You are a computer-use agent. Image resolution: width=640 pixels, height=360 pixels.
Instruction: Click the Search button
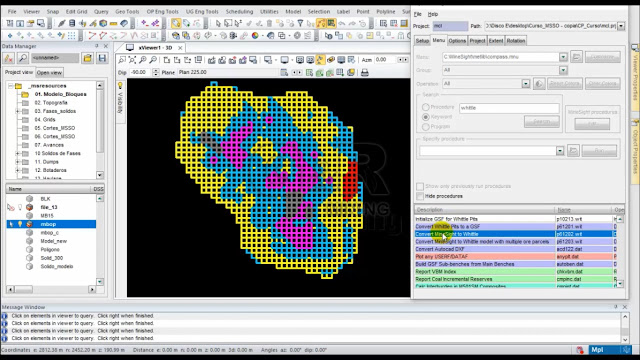tap(542, 121)
